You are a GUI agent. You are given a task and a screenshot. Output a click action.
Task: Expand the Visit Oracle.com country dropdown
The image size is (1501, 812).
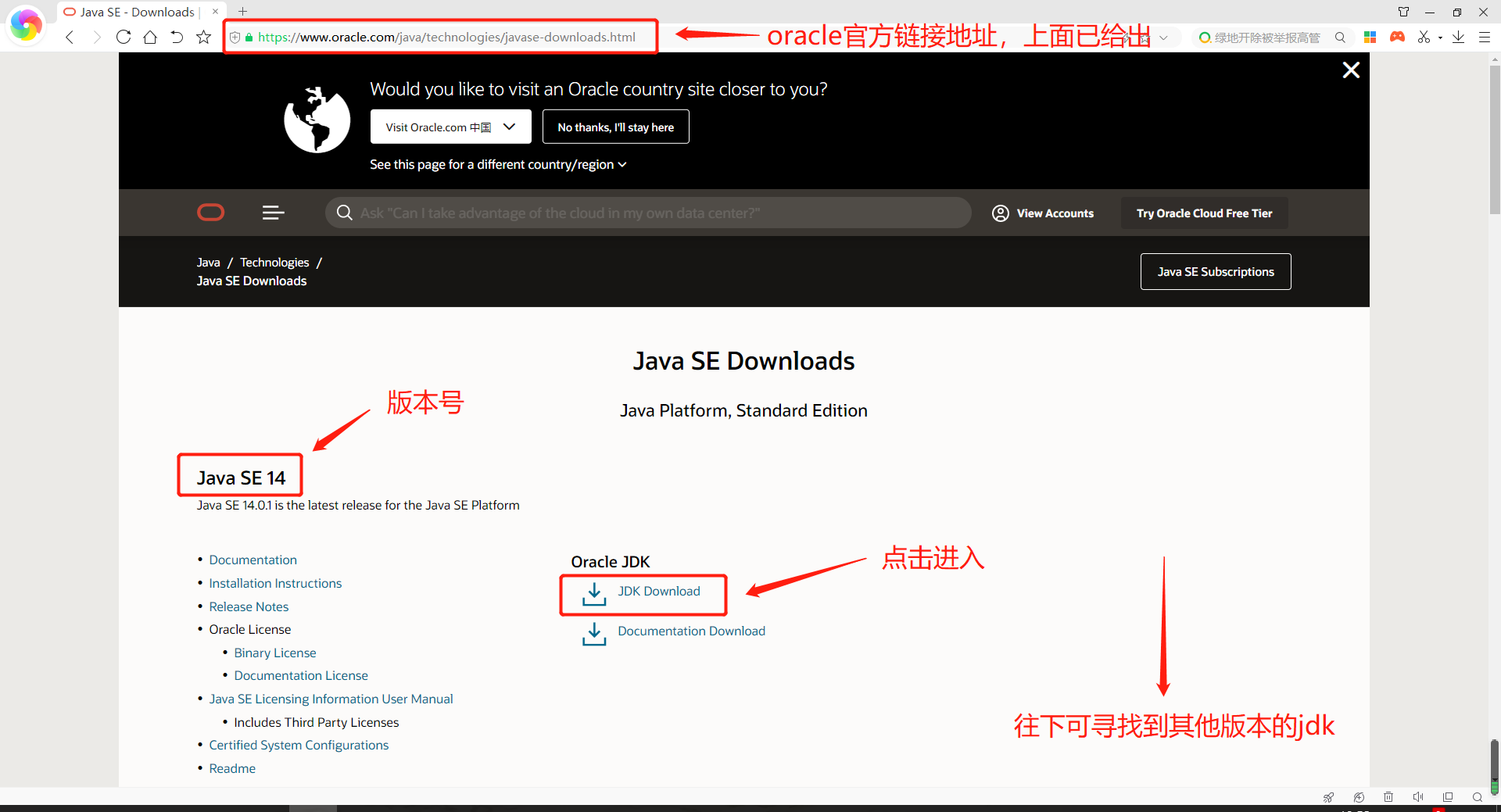point(509,127)
